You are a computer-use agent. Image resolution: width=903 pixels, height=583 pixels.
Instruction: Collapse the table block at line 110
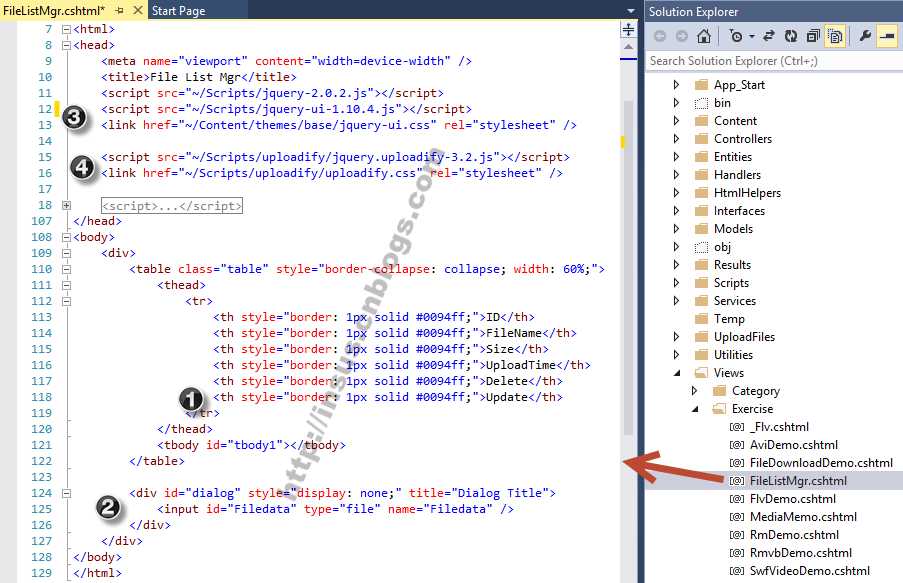tap(66, 270)
